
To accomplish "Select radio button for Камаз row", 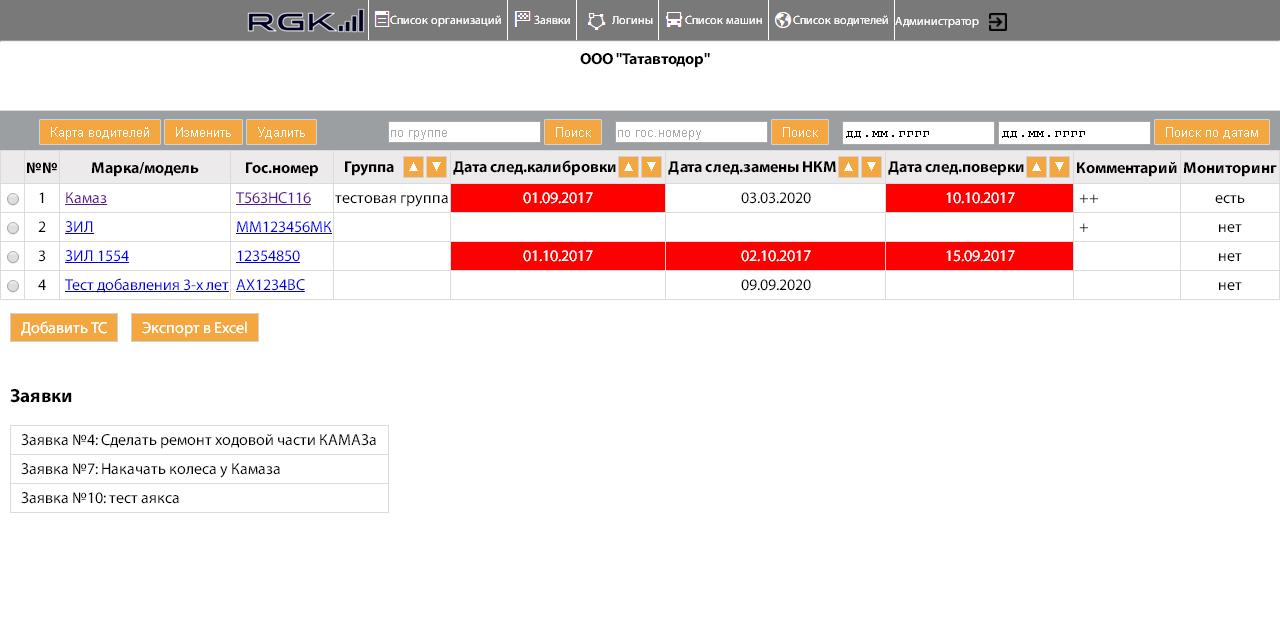I will coord(13,199).
